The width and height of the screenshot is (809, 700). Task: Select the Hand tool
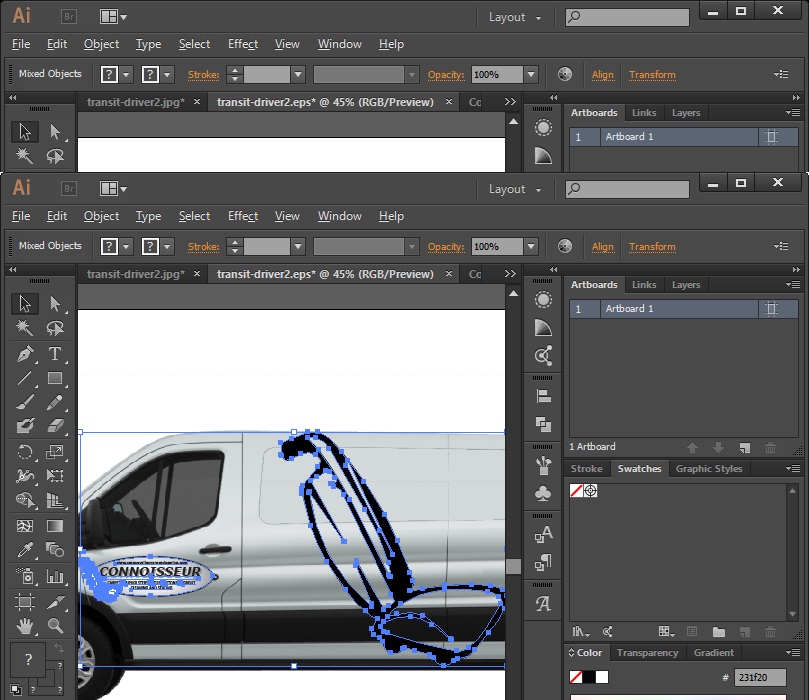pyautogui.click(x=25, y=627)
